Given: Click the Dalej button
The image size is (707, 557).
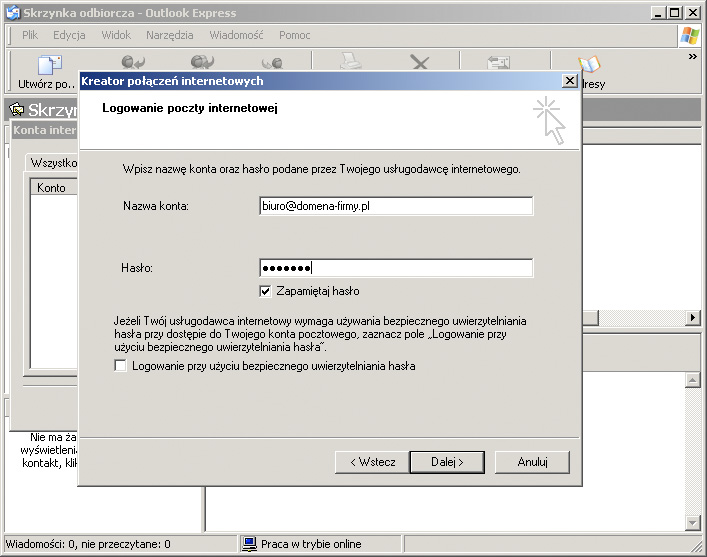Looking at the screenshot, I should tap(447, 462).
